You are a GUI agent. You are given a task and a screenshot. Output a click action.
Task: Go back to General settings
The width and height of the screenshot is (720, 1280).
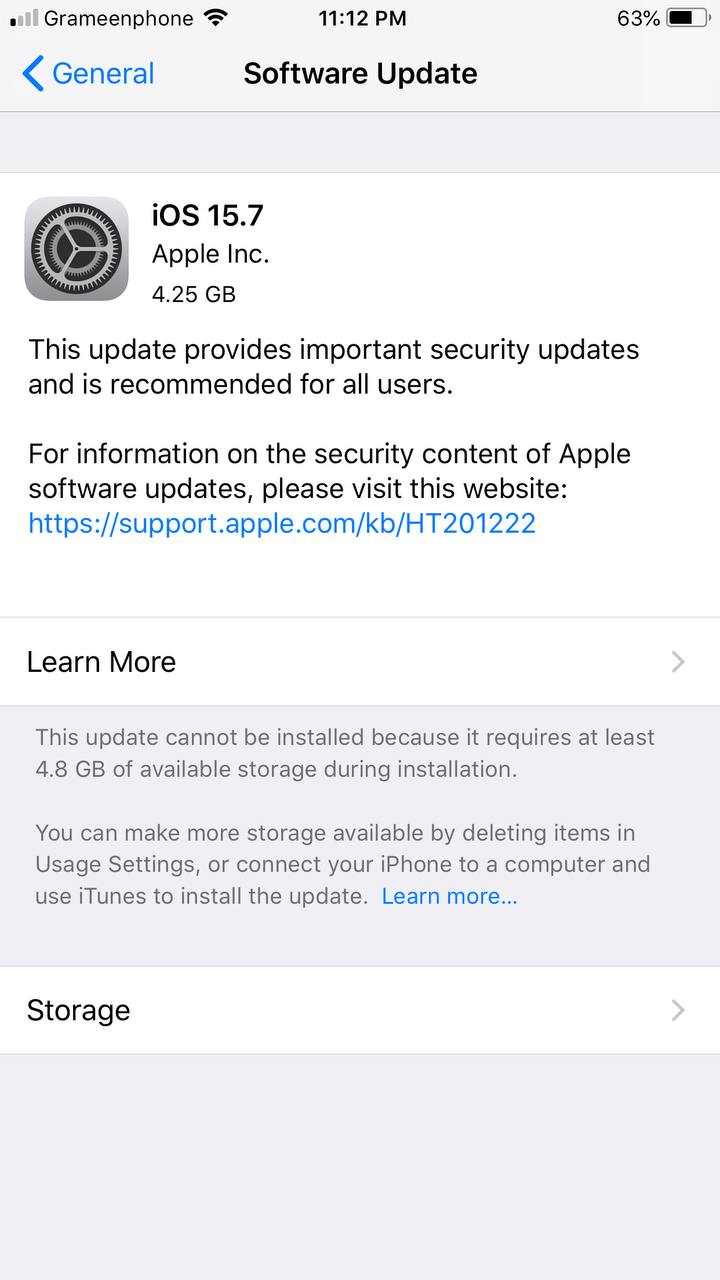[88, 73]
